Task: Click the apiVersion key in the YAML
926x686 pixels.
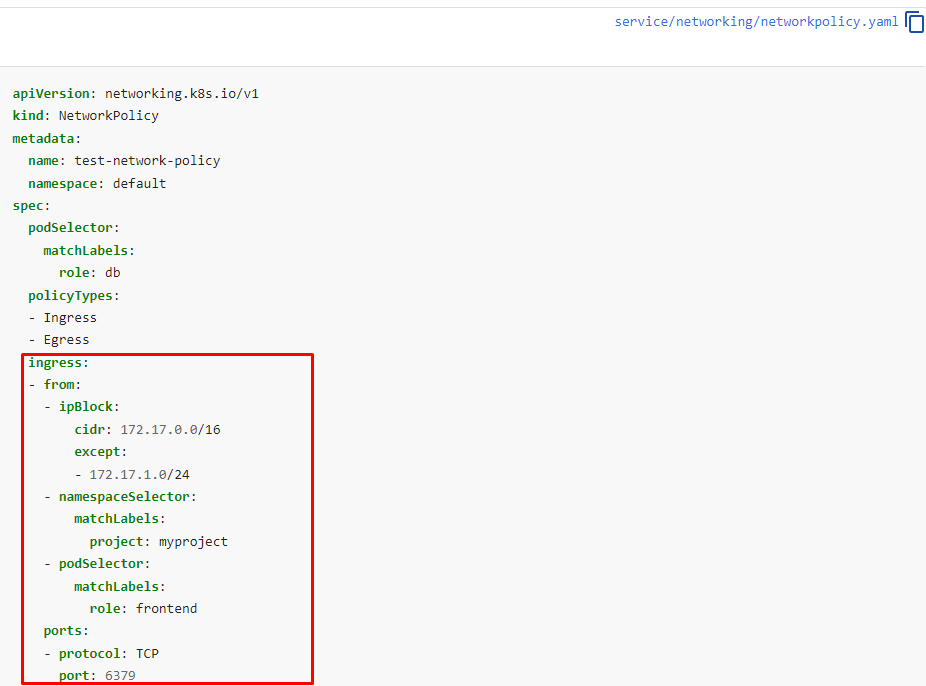Action: (53, 94)
